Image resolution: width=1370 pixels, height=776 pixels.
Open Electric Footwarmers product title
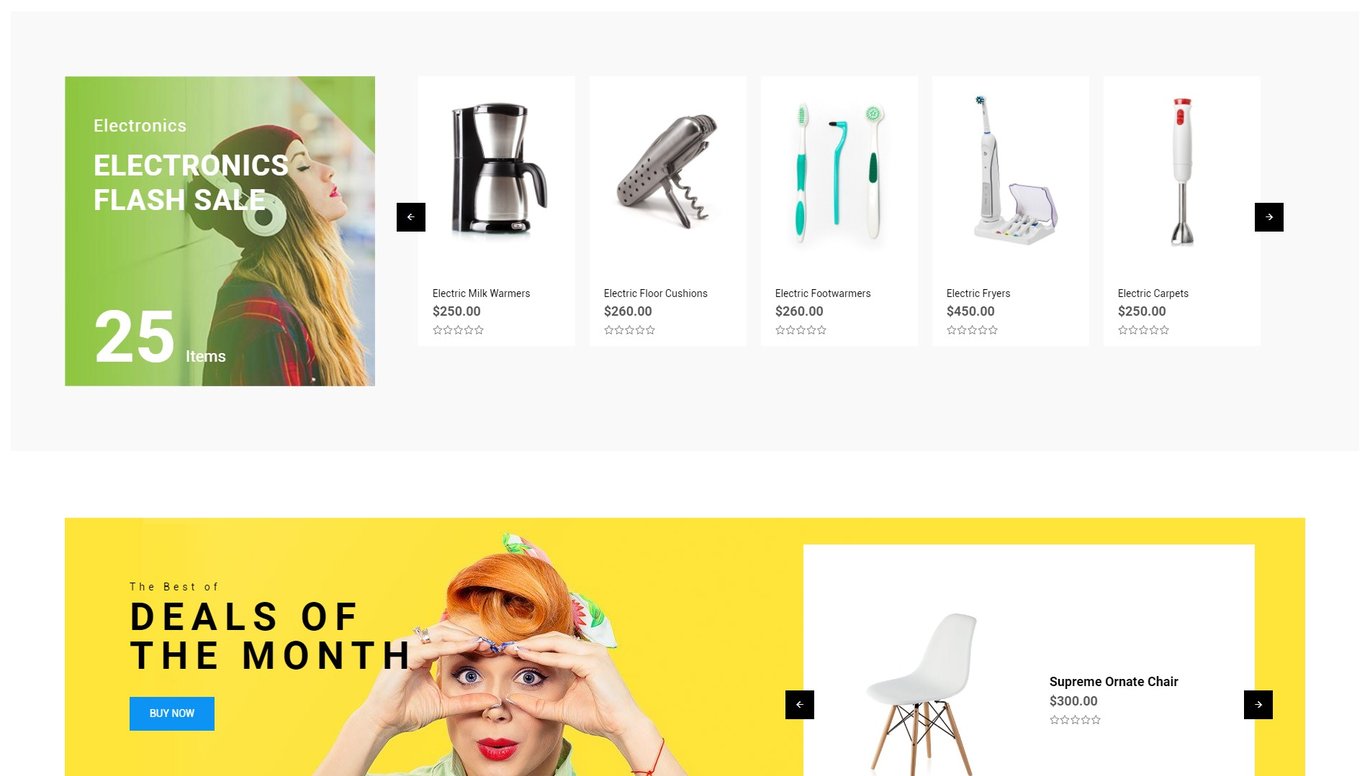tap(823, 293)
